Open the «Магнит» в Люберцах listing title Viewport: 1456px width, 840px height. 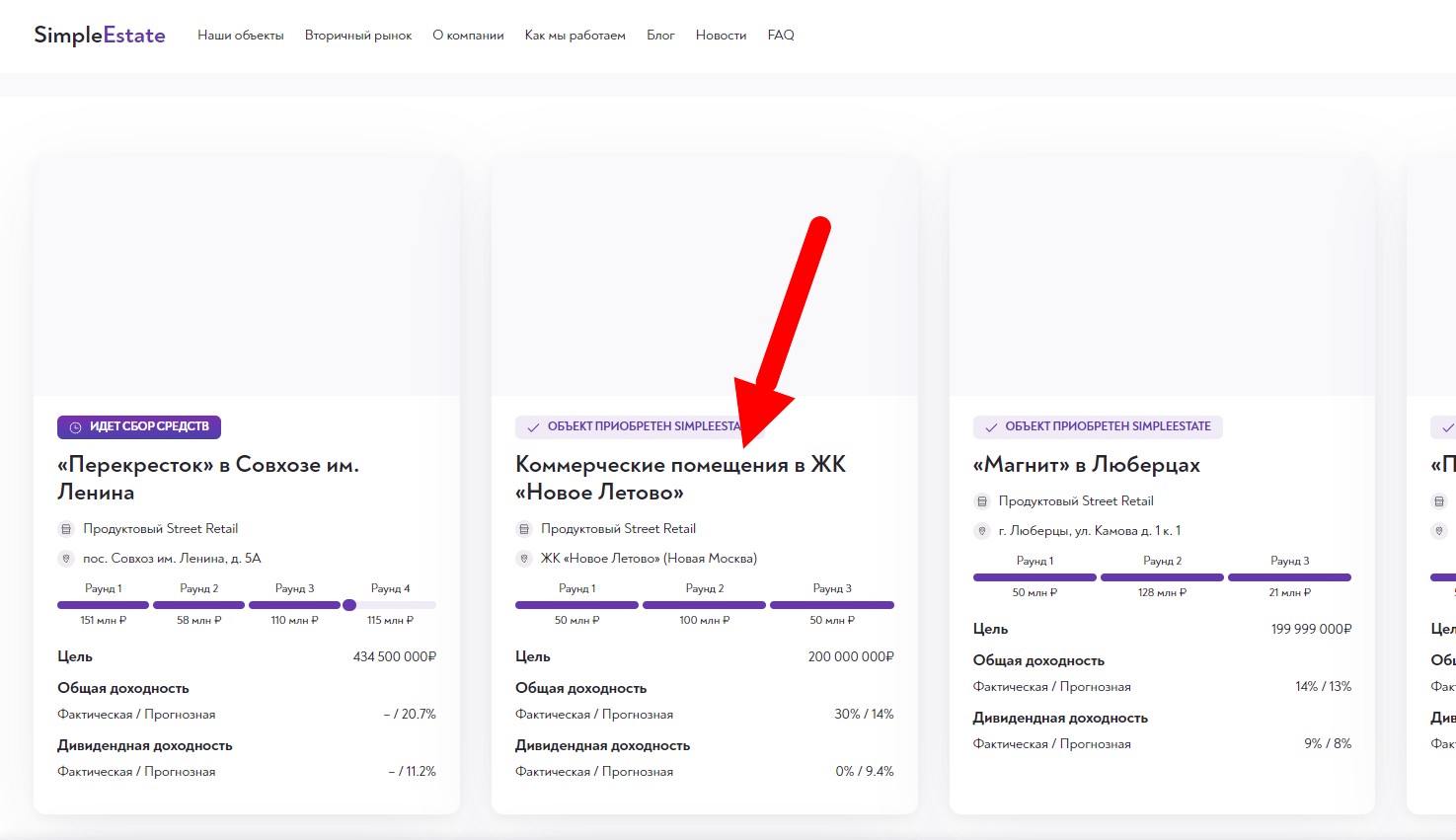[1086, 465]
